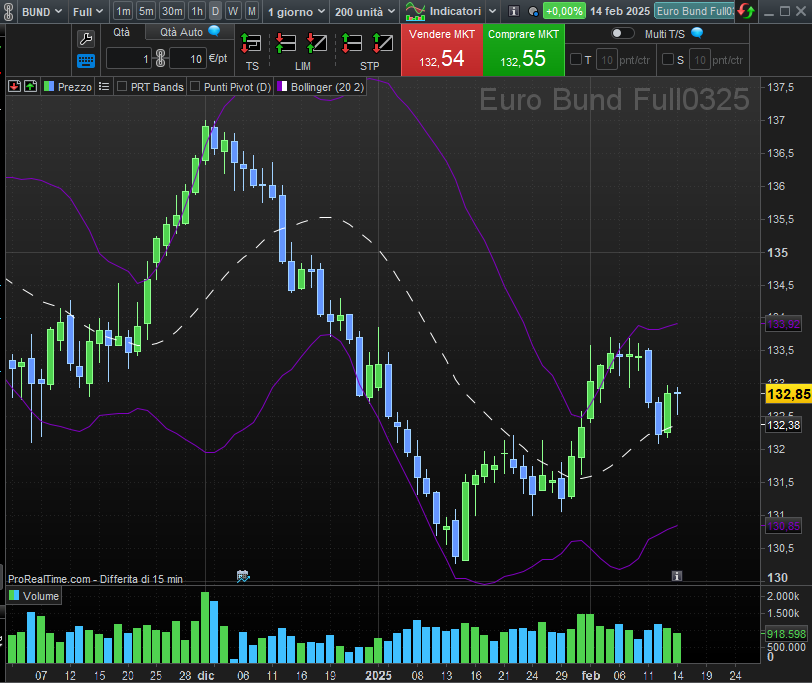812x683 pixels.
Task: Open the trading settings wrench icon
Action: 85,39
